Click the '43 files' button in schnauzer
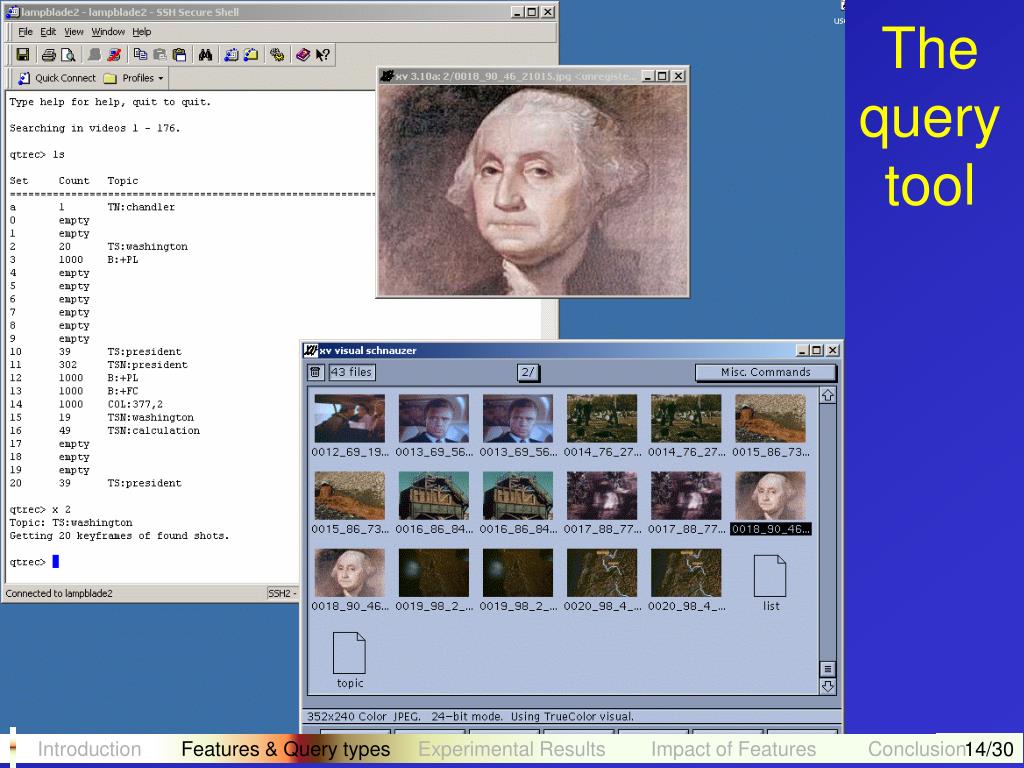 point(351,372)
